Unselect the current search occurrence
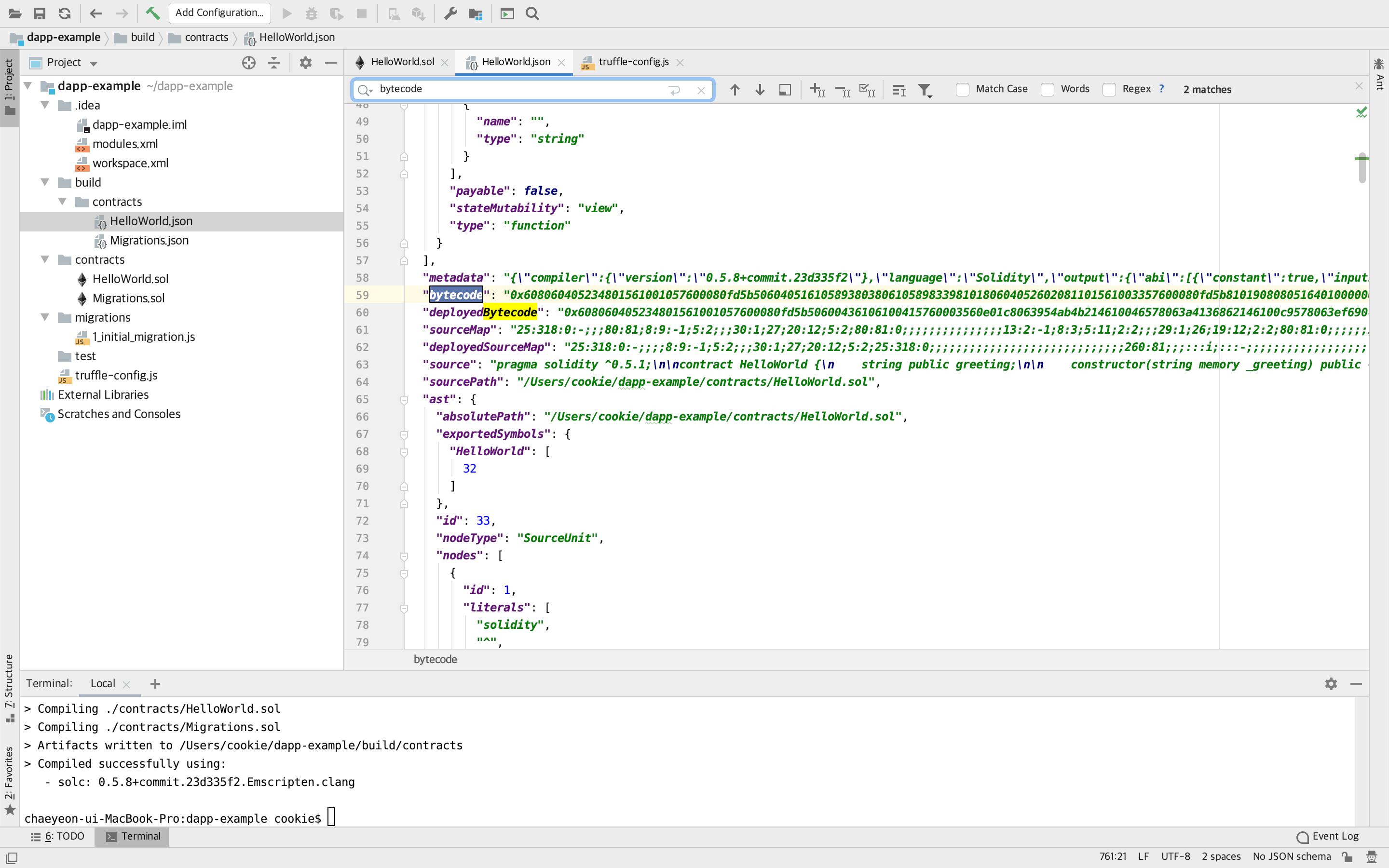The width and height of the screenshot is (1389, 868). pyautogui.click(x=843, y=90)
